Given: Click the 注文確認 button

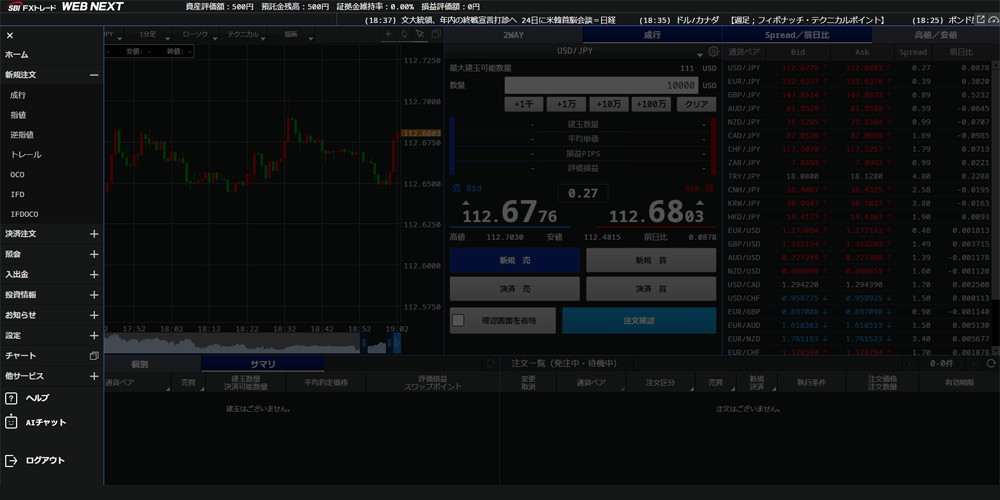Looking at the screenshot, I should [x=639, y=321].
